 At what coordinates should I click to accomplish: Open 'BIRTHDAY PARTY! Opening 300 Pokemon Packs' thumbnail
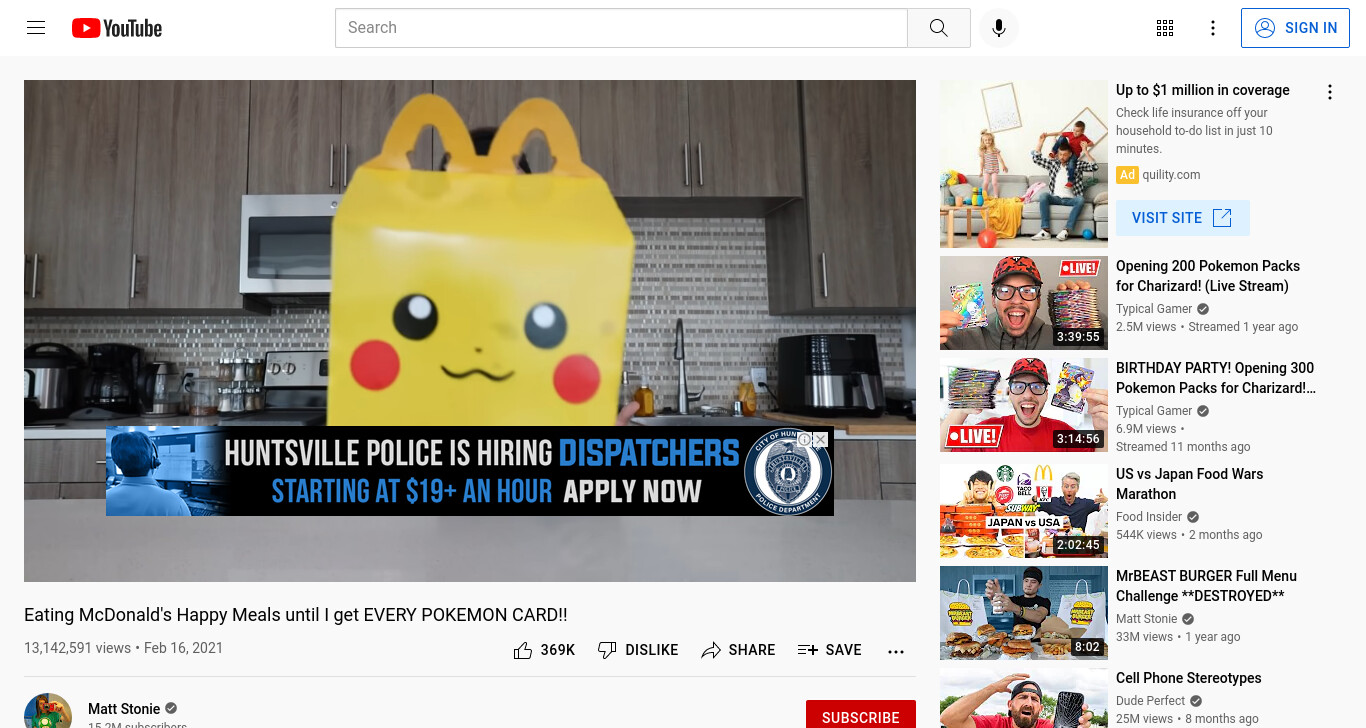pyautogui.click(x=1024, y=405)
